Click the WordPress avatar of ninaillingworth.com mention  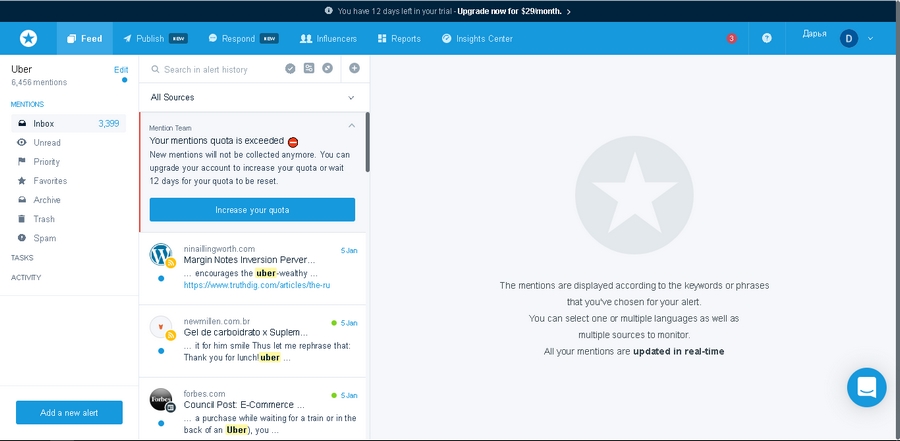[x=161, y=254]
